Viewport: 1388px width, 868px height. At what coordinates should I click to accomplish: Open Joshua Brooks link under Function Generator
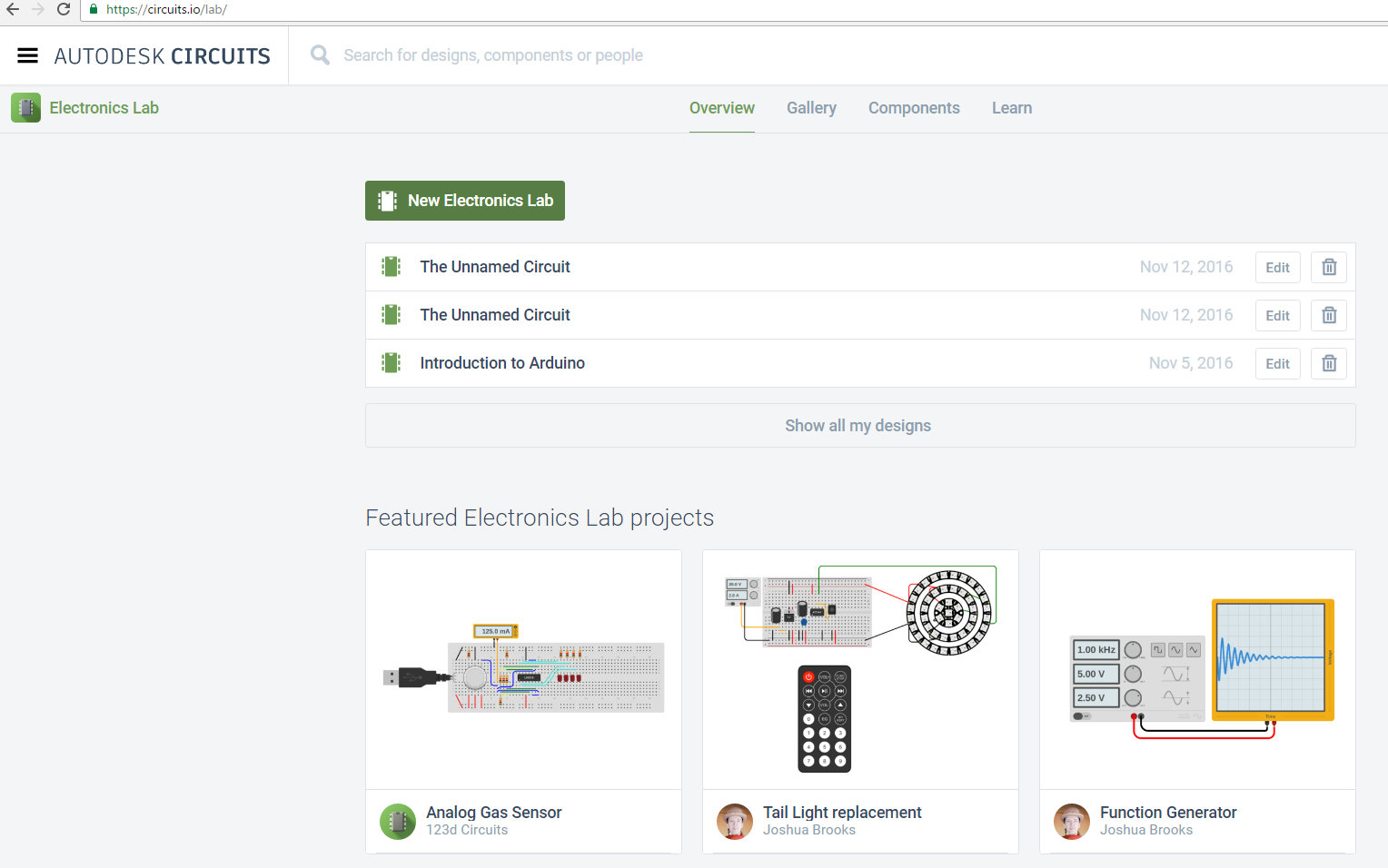click(1146, 830)
